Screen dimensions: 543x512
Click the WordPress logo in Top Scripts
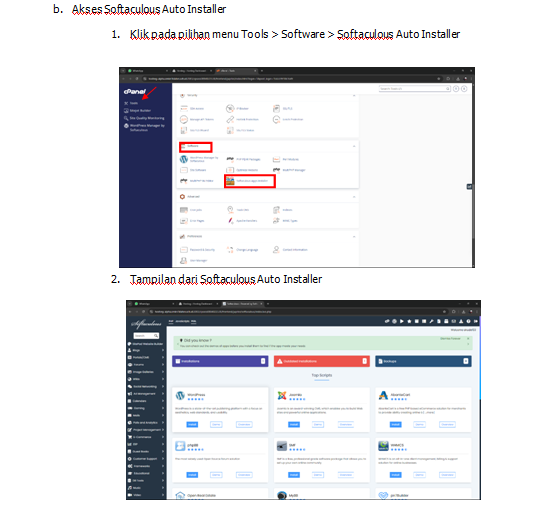point(180,395)
